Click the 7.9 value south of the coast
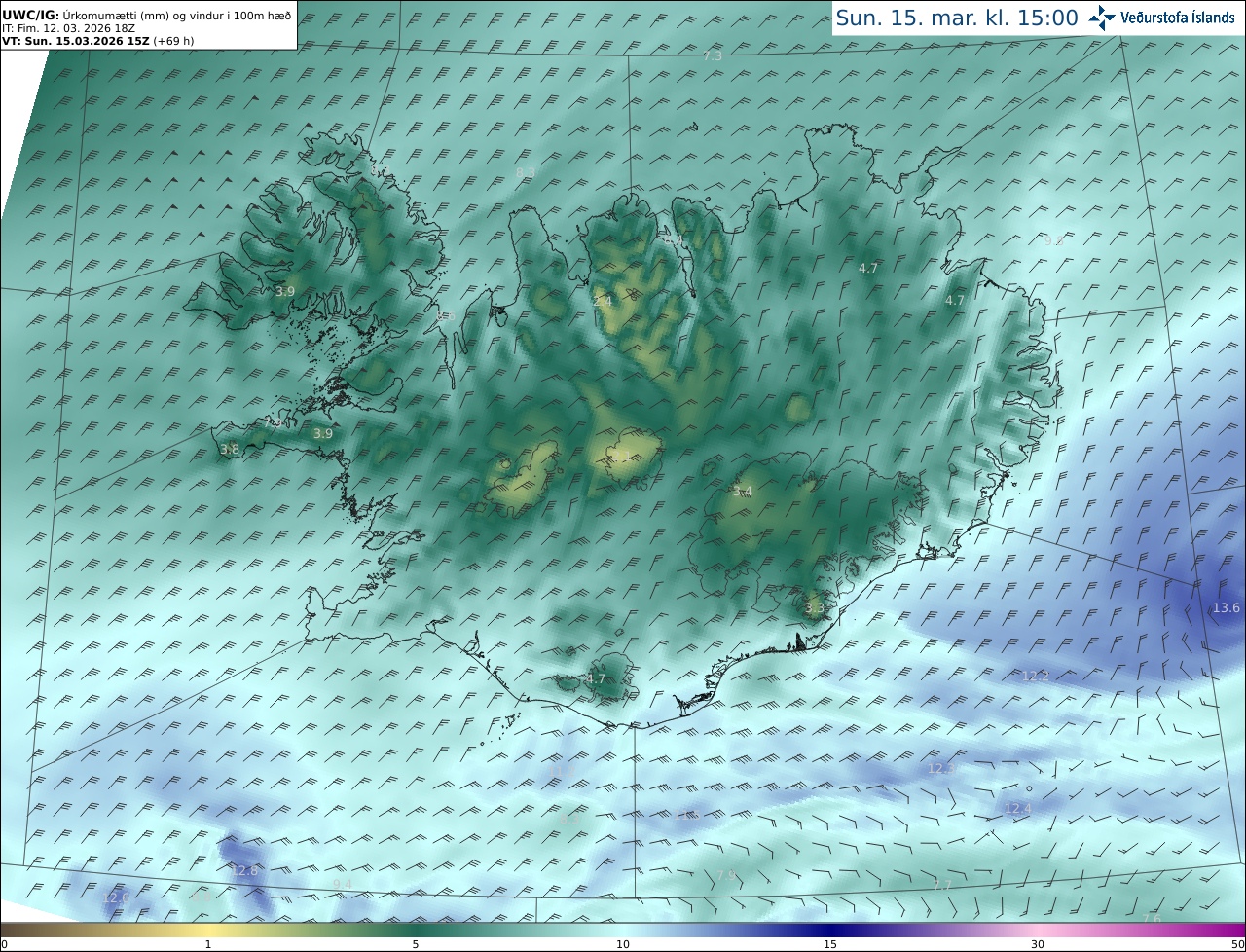The height and width of the screenshot is (952, 1246). coord(726,875)
